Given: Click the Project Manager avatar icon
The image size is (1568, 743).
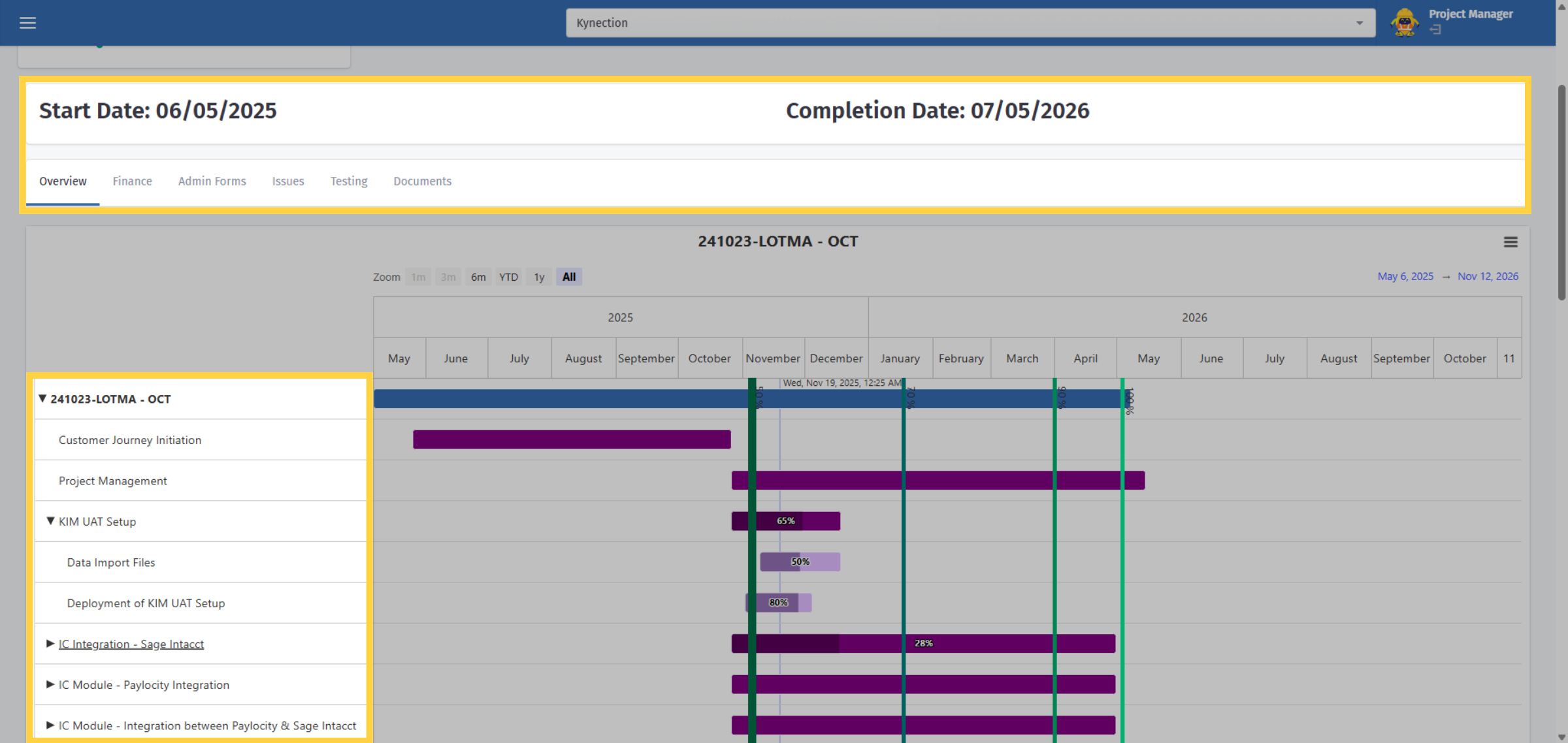Looking at the screenshot, I should pos(1404,23).
